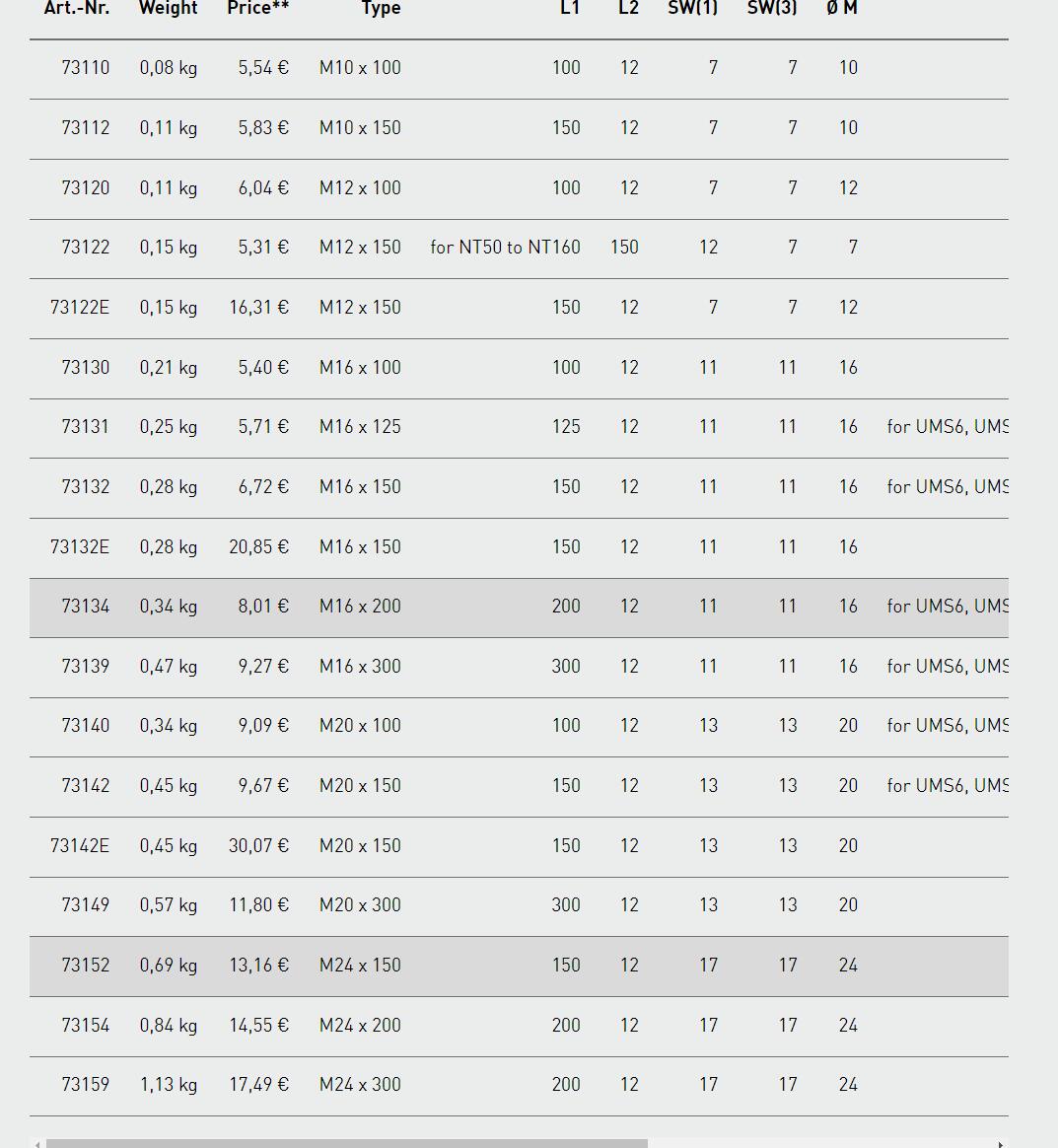The width and height of the screenshot is (1058, 1148).
Task: Click the SW(1) column header
Action: pos(692,8)
